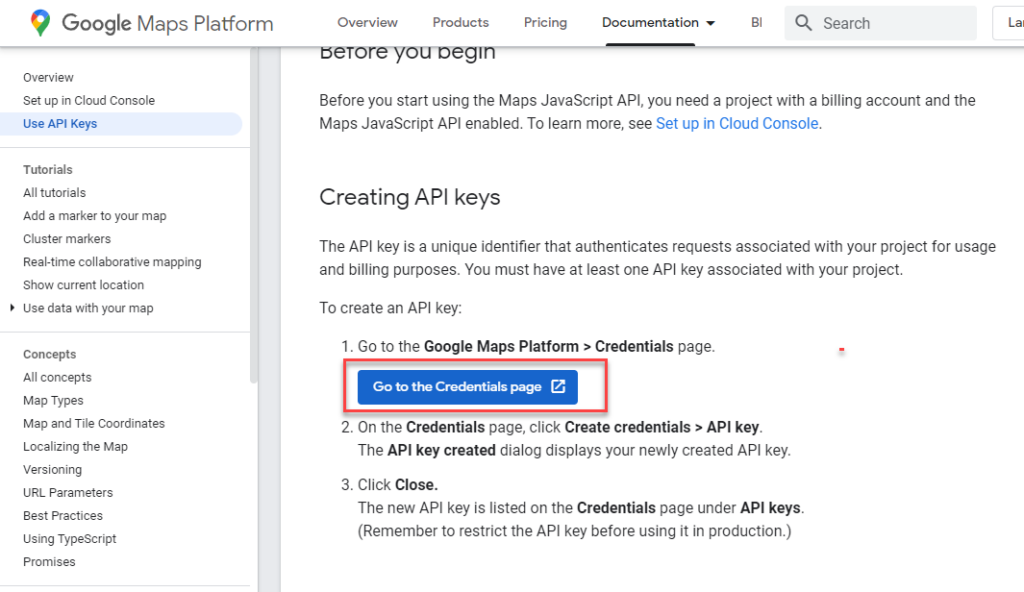Select Use API Keys in the sidebar
1024x592 pixels.
pos(62,123)
